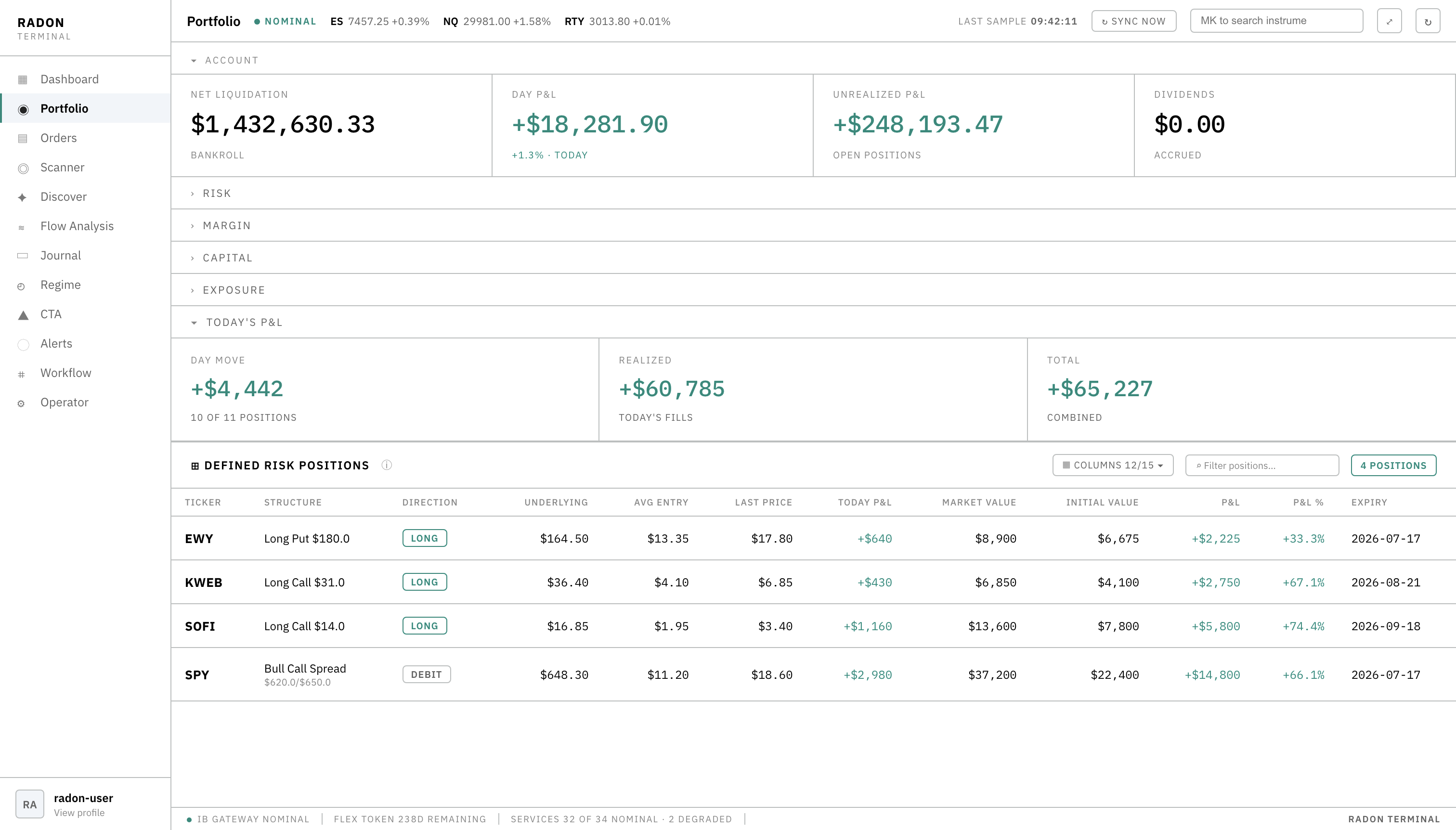Click the grid icon before Defined Risk Positions
This screenshot has width=1456, height=830.
click(195, 466)
